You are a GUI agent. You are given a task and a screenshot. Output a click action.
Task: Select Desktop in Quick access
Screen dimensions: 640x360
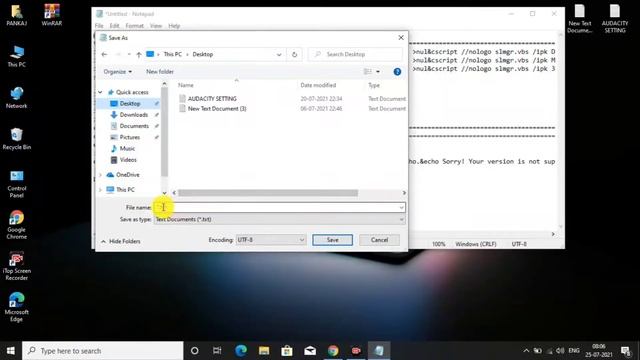[x=130, y=104]
